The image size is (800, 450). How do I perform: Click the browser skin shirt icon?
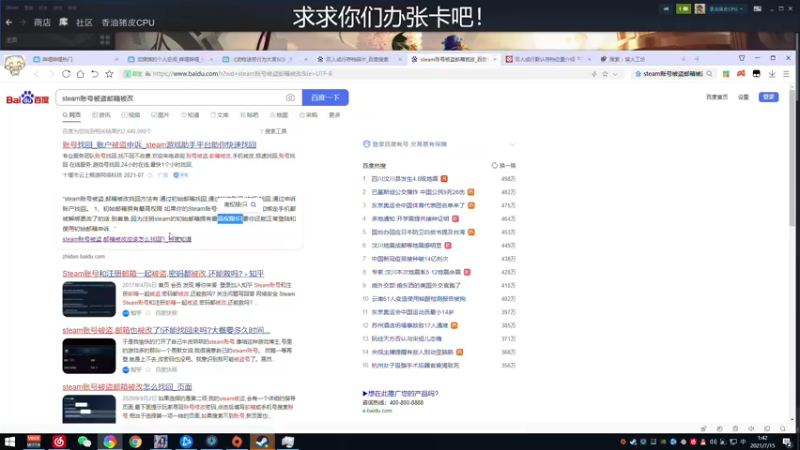coord(742,58)
